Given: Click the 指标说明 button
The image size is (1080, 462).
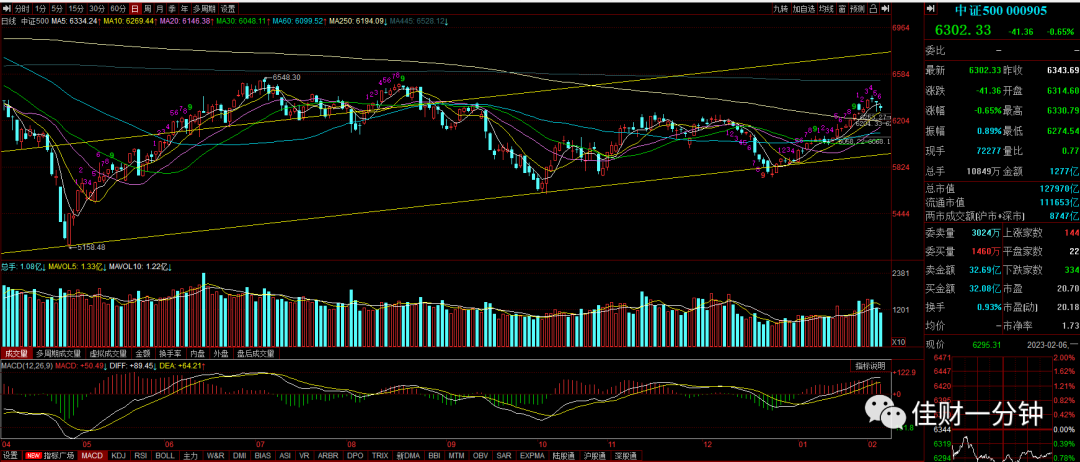Looking at the screenshot, I should click(x=871, y=365).
